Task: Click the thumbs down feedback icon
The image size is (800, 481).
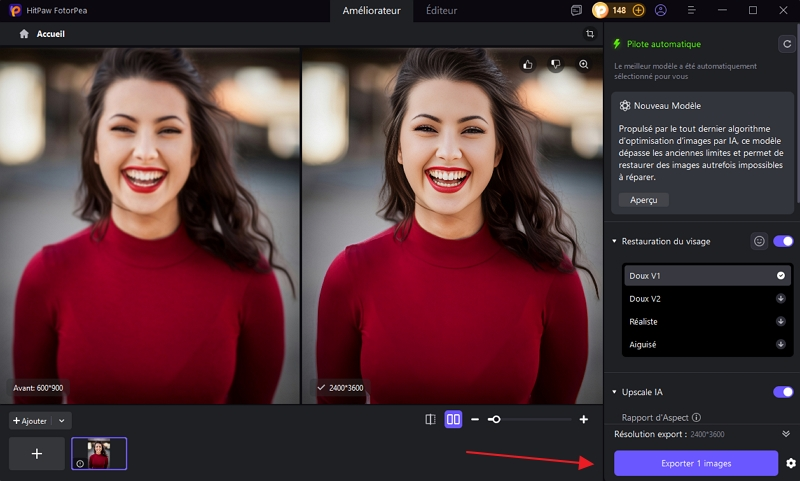Action: coord(556,64)
